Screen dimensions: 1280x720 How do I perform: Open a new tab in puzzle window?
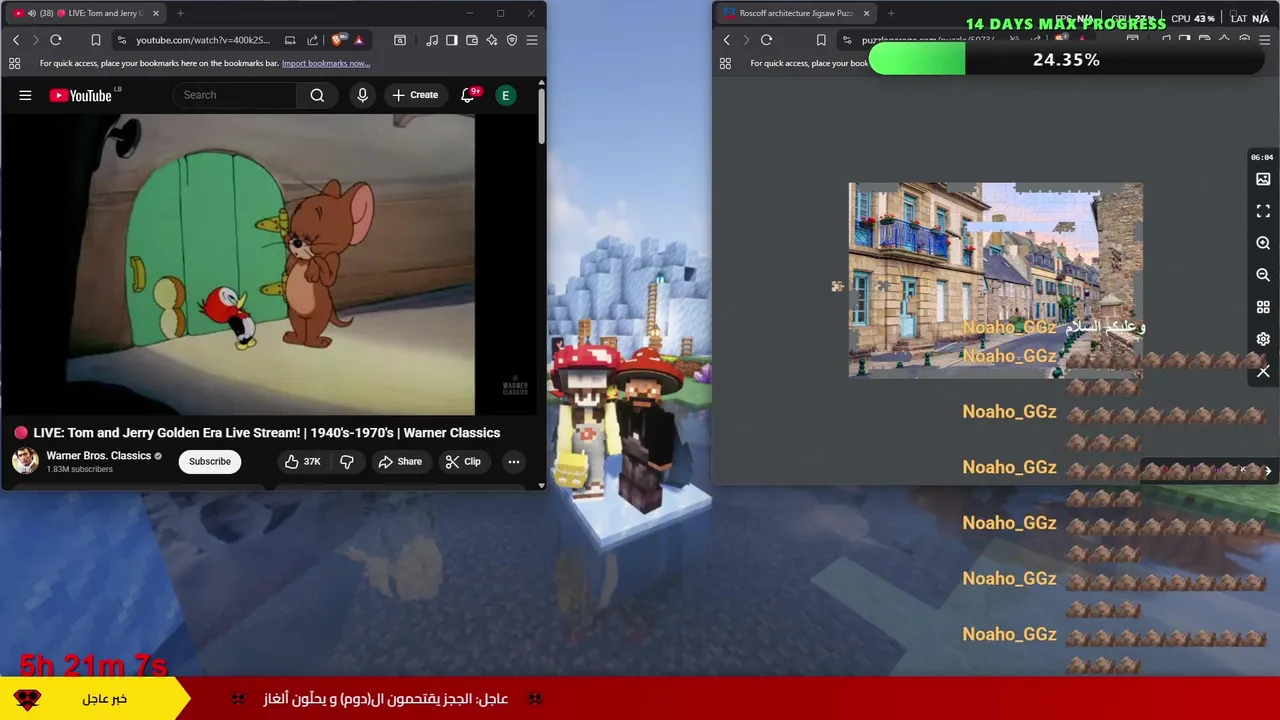891,13
